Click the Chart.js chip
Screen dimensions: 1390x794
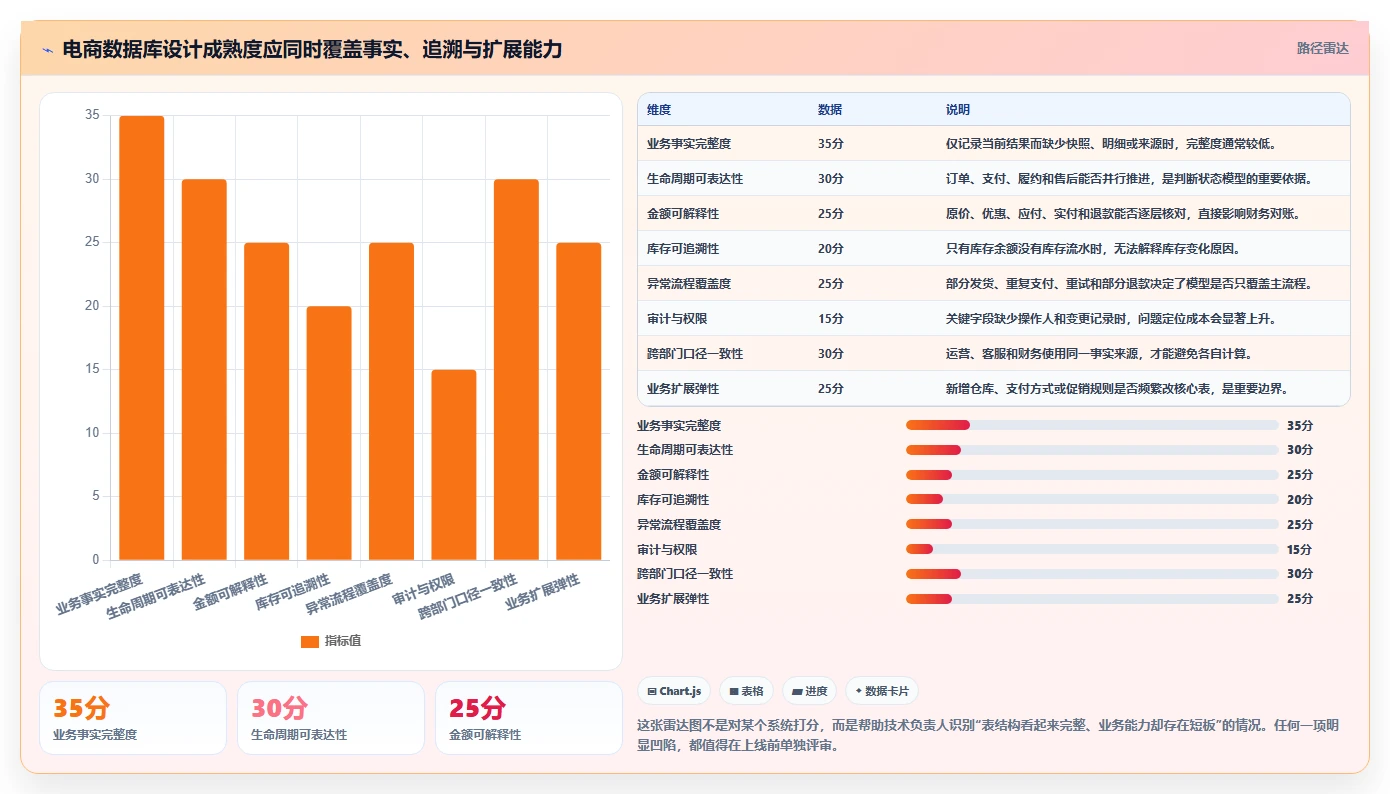[x=674, y=691]
